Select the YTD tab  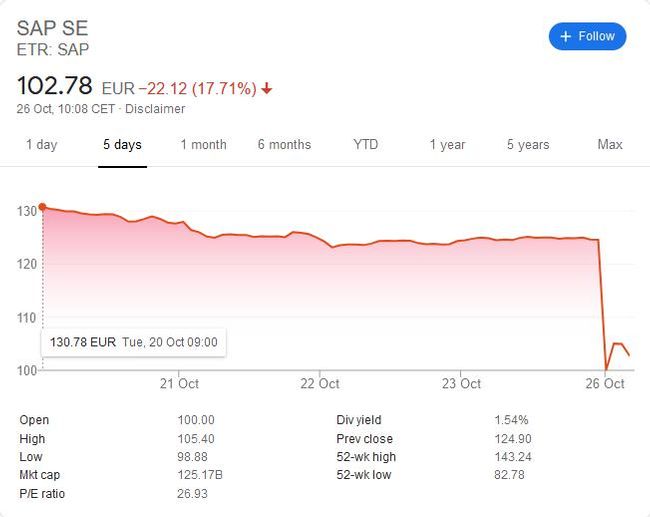tap(366, 145)
